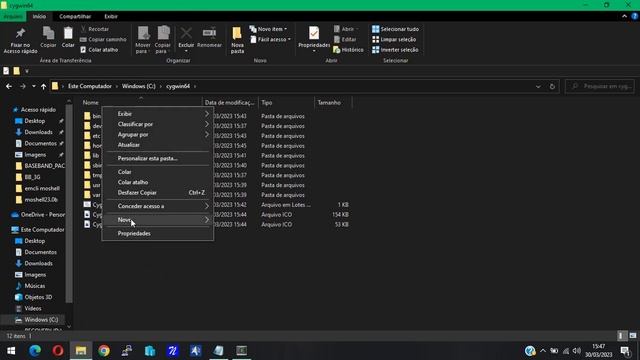Click Selecionar tudo
The height and width of the screenshot is (360, 640).
pyautogui.click(x=395, y=29)
